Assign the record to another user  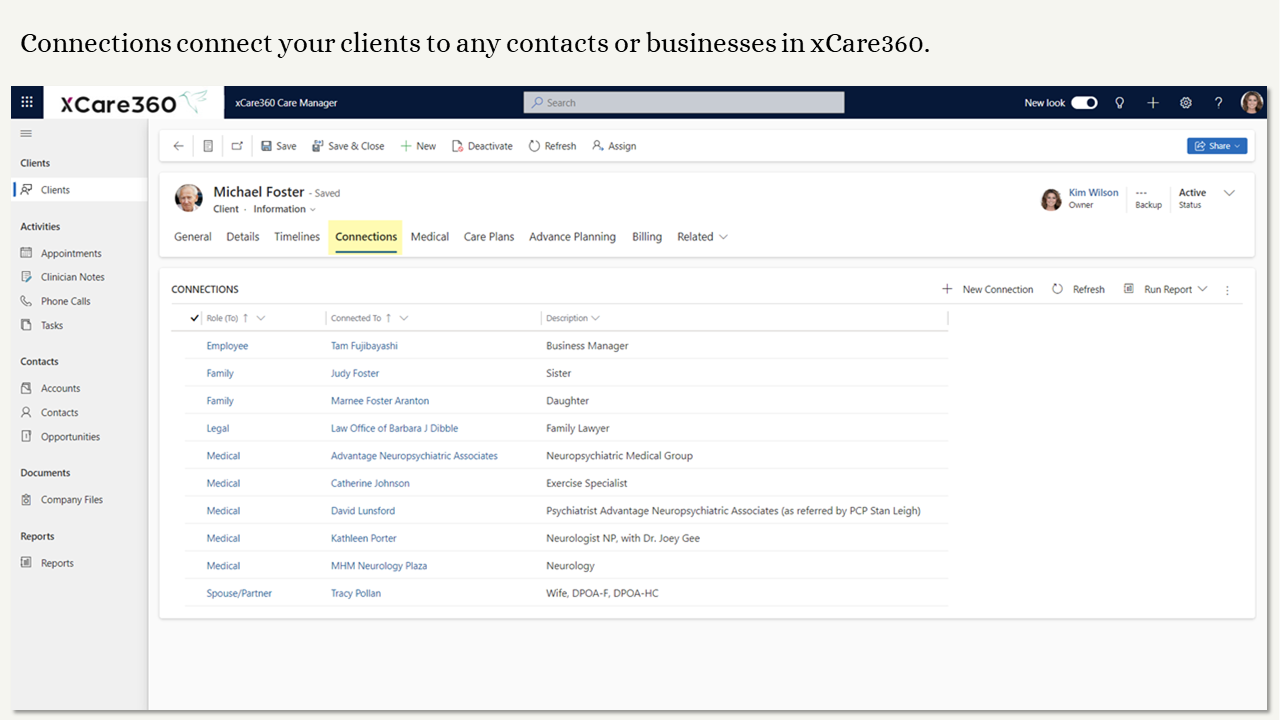[x=614, y=146]
